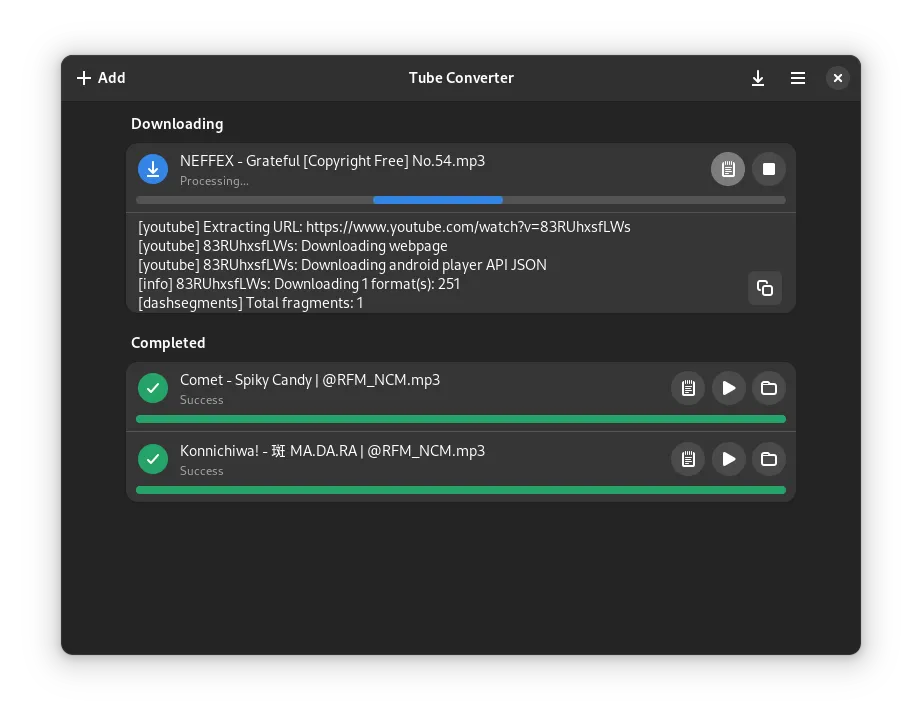
Task: Play the Comet - Spiky Candy file
Action: [x=729, y=388]
